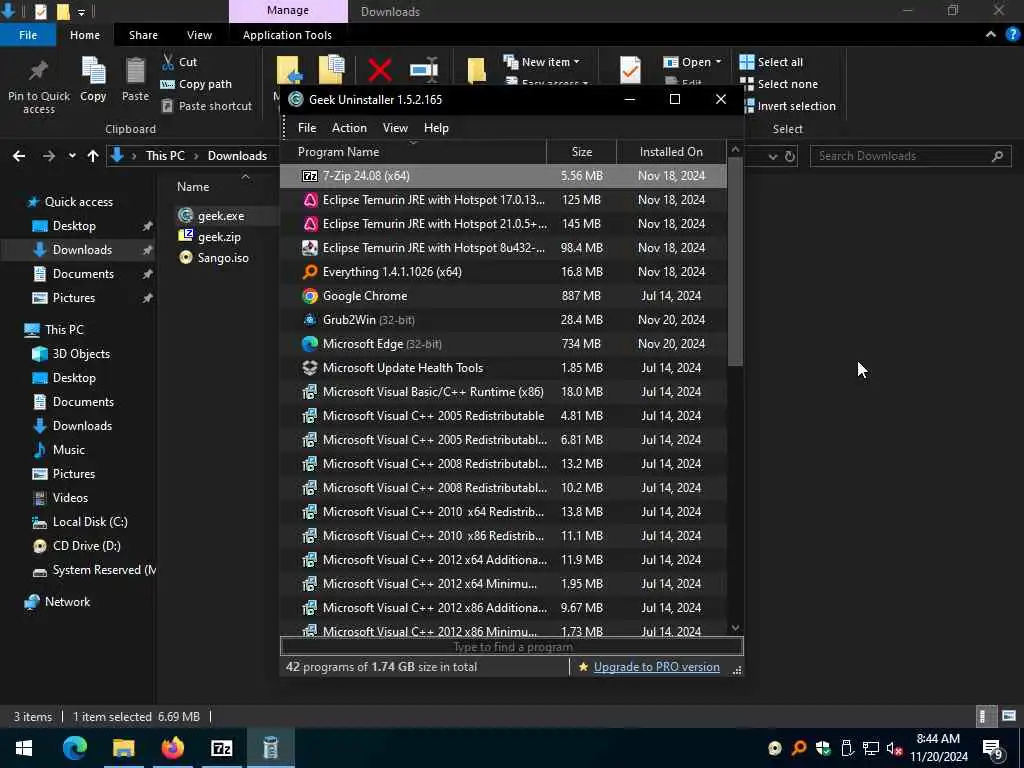This screenshot has width=1024, height=768.
Task: Open address bar history dropdown
Action: click(x=773, y=156)
